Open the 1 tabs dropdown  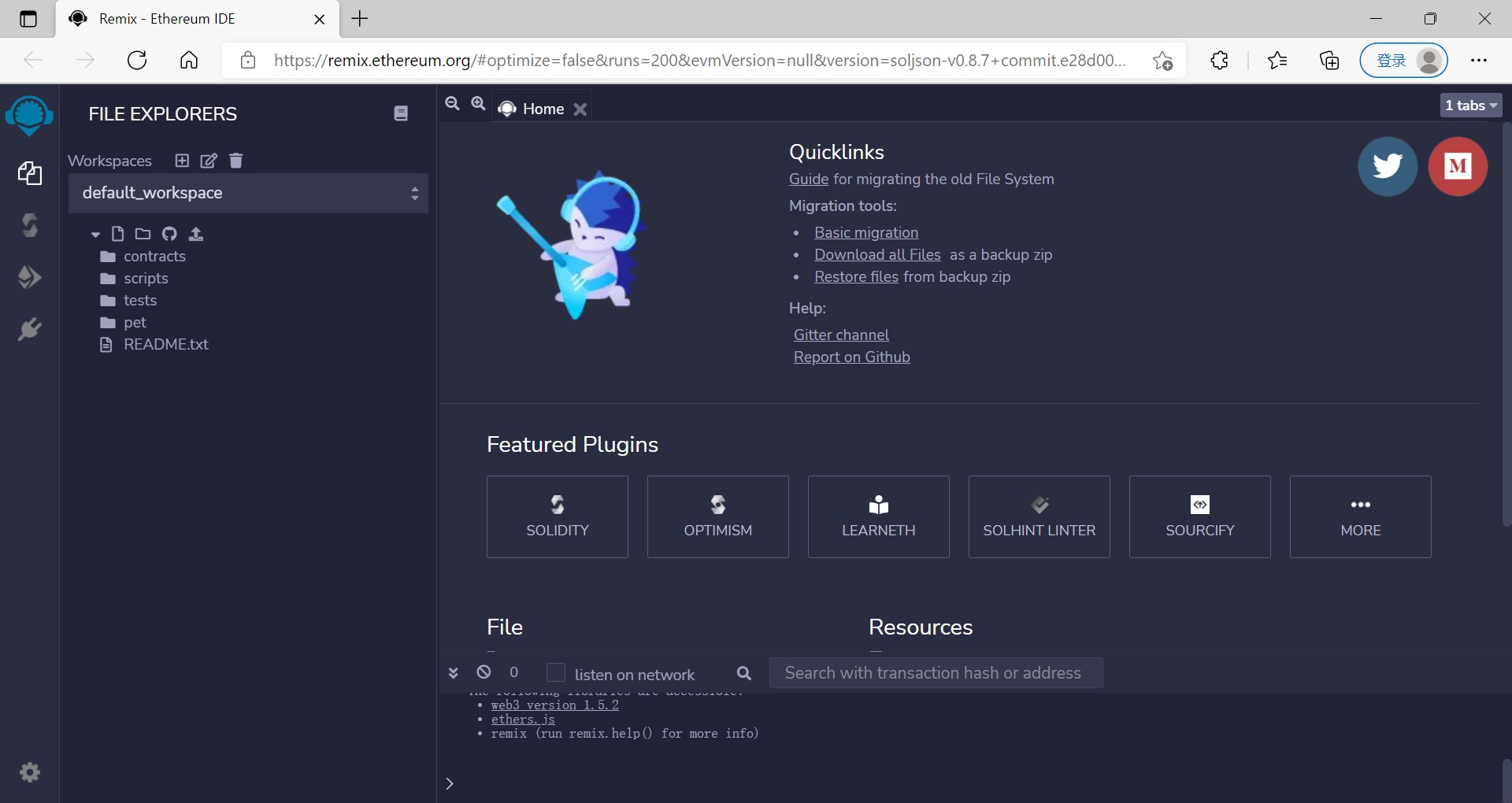[1471, 105]
